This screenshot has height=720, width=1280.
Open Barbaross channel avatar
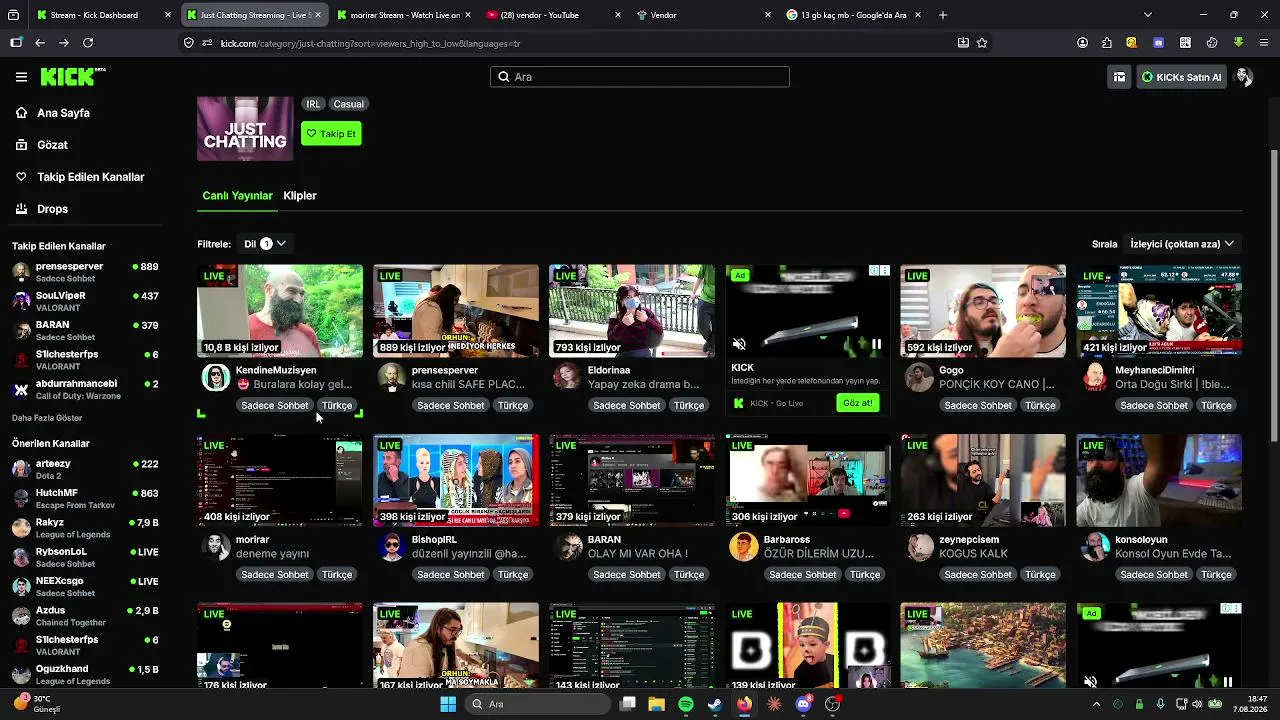pyautogui.click(x=743, y=547)
